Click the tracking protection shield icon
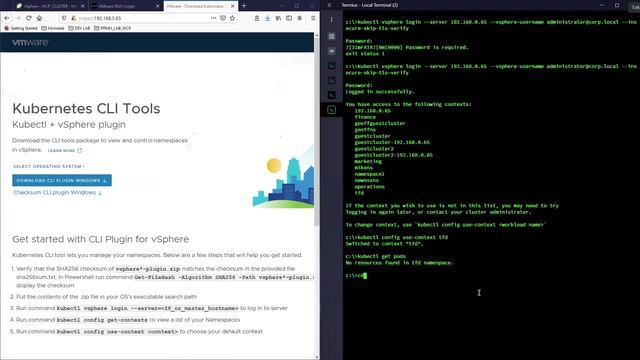Viewport: 640px width, 360px height. [x=64, y=18]
